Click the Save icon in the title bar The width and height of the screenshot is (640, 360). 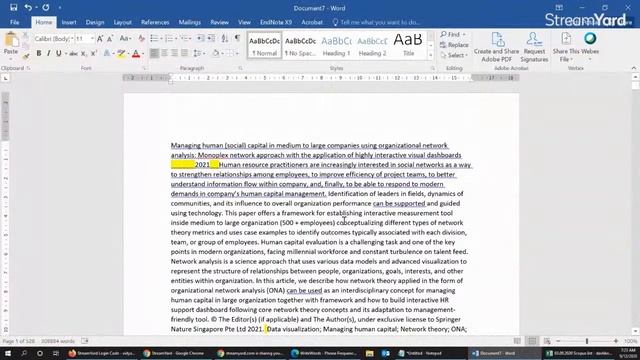point(13,7)
